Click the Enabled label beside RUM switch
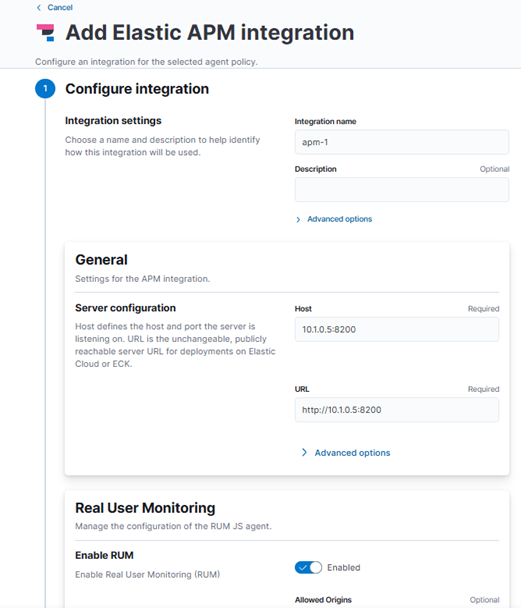 343,568
